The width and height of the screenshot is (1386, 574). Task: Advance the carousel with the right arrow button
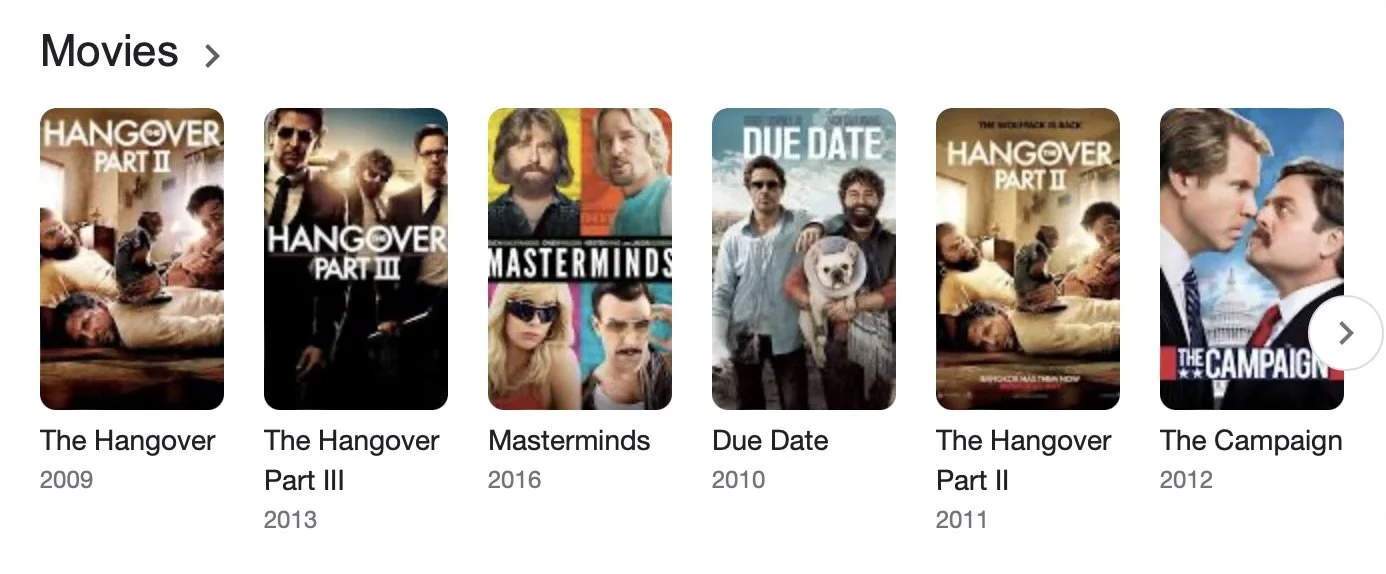click(x=1345, y=333)
